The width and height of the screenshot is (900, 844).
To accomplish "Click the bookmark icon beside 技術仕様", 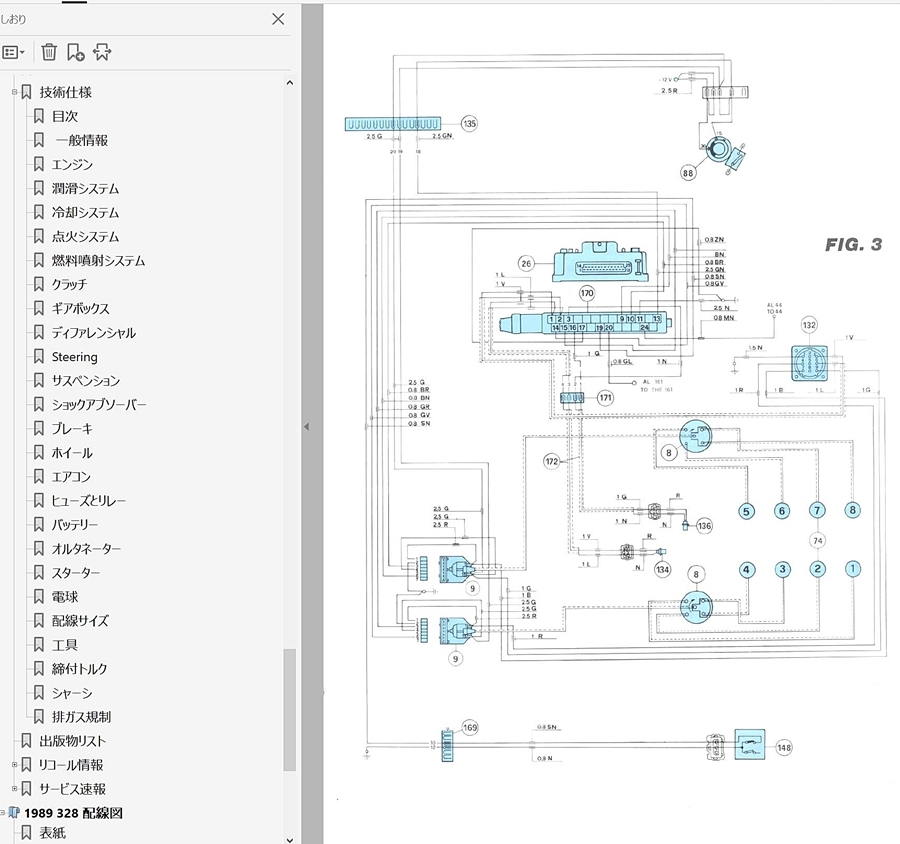I will [x=26, y=92].
